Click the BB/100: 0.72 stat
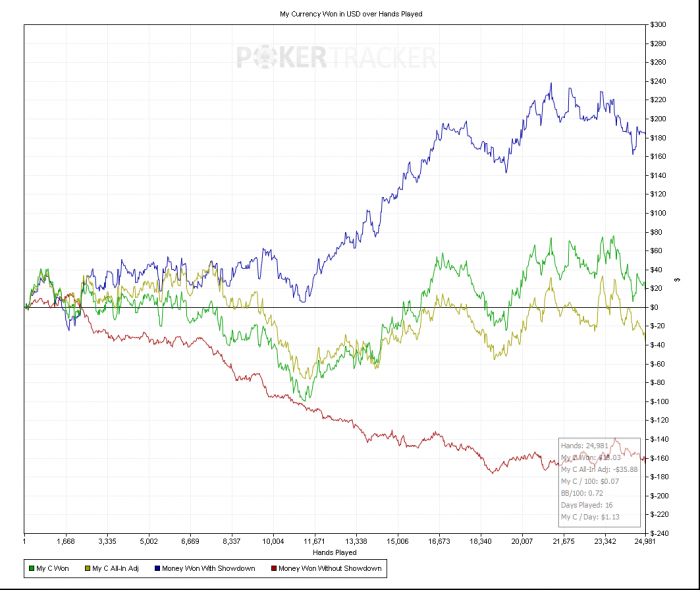The height and width of the screenshot is (590, 700). pyautogui.click(x=582, y=493)
